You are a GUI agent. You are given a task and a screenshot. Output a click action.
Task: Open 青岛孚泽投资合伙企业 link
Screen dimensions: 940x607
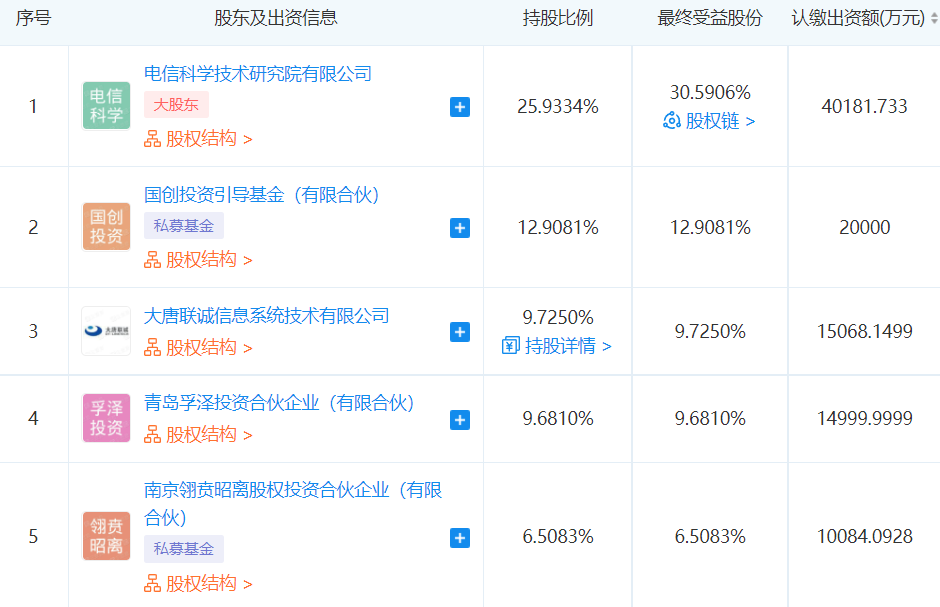[x=279, y=403]
